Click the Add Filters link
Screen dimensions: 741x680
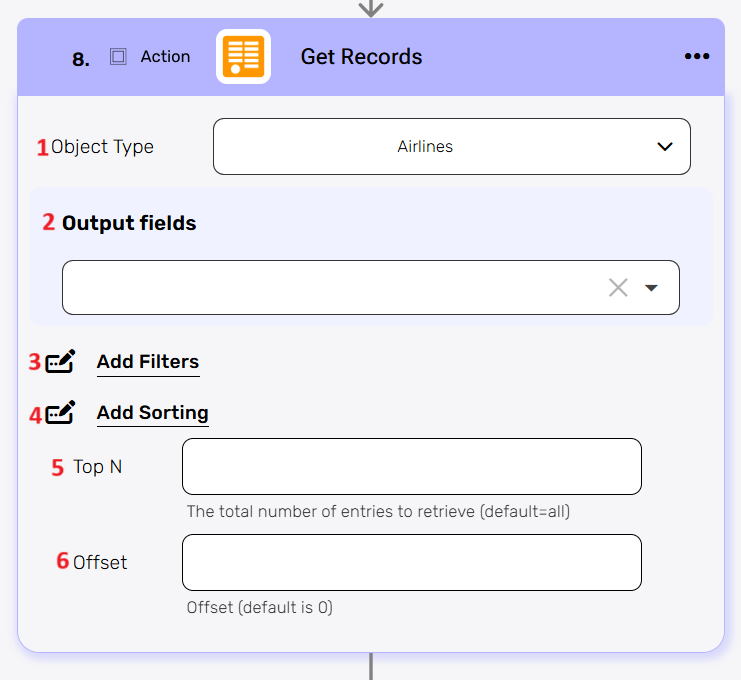coord(148,362)
